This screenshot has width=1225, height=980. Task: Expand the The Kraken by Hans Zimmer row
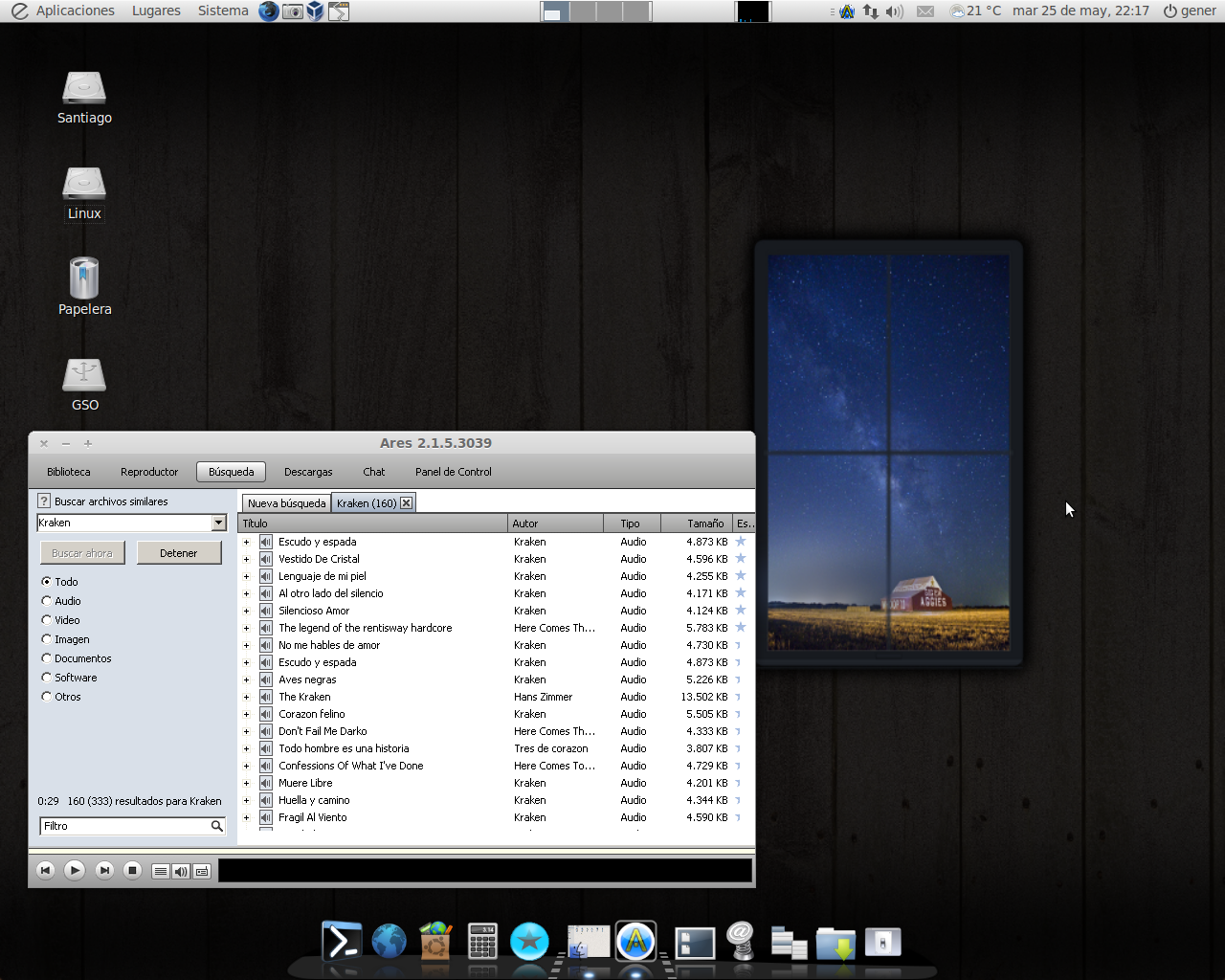click(246, 697)
